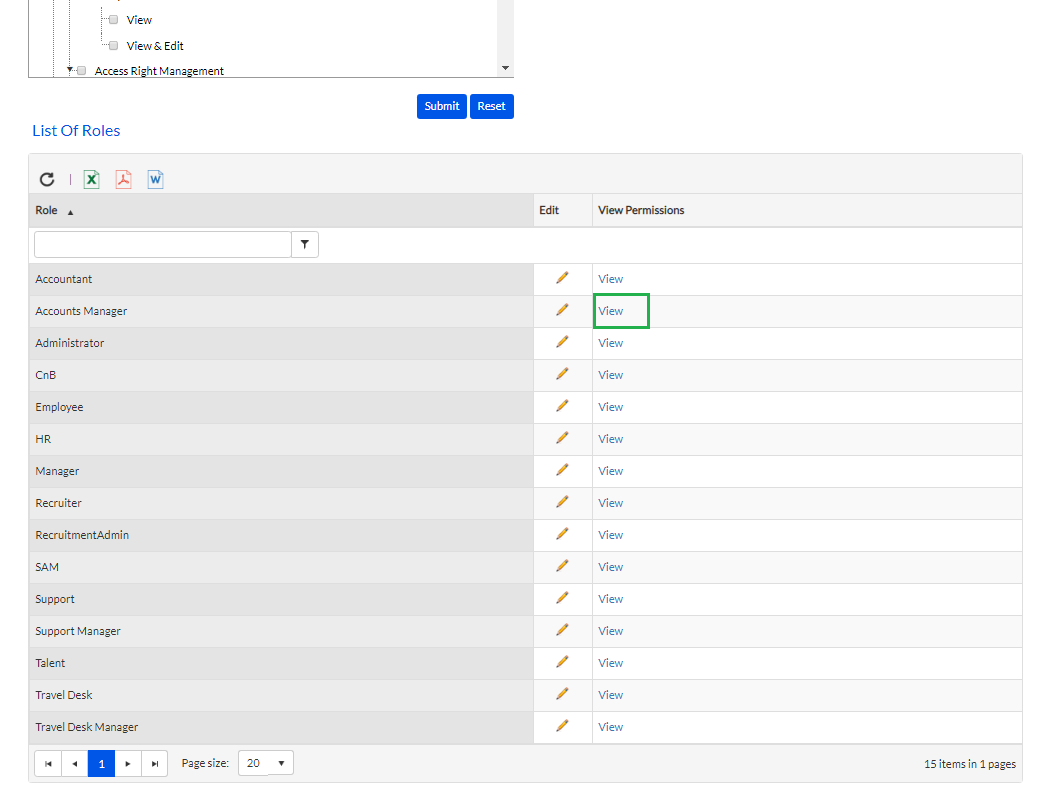Edit the Accountant role pencil icon

click(562, 278)
